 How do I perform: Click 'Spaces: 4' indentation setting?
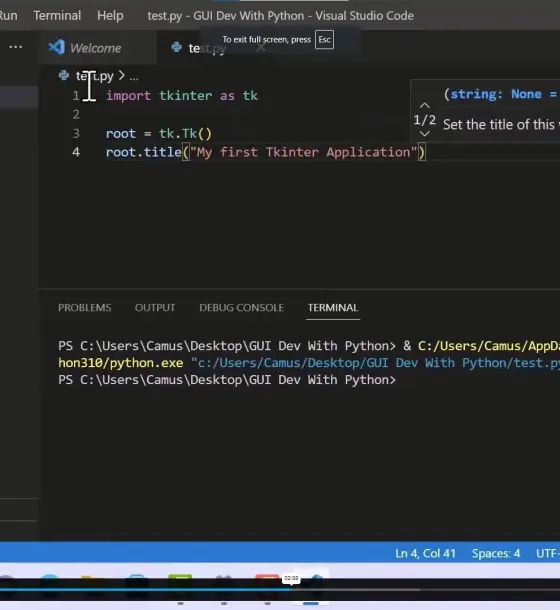496,553
